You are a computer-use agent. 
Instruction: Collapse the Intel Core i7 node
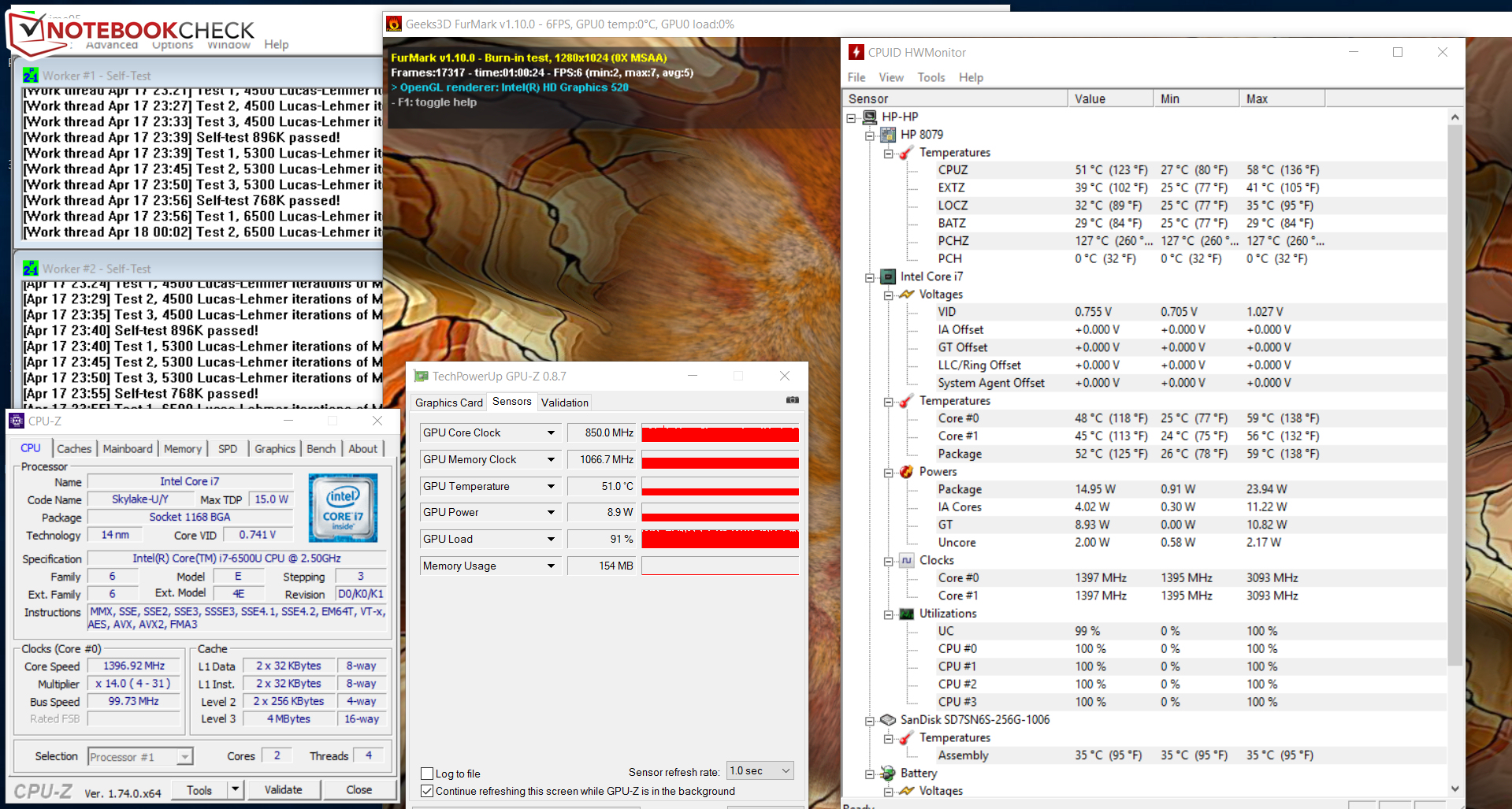click(x=870, y=277)
